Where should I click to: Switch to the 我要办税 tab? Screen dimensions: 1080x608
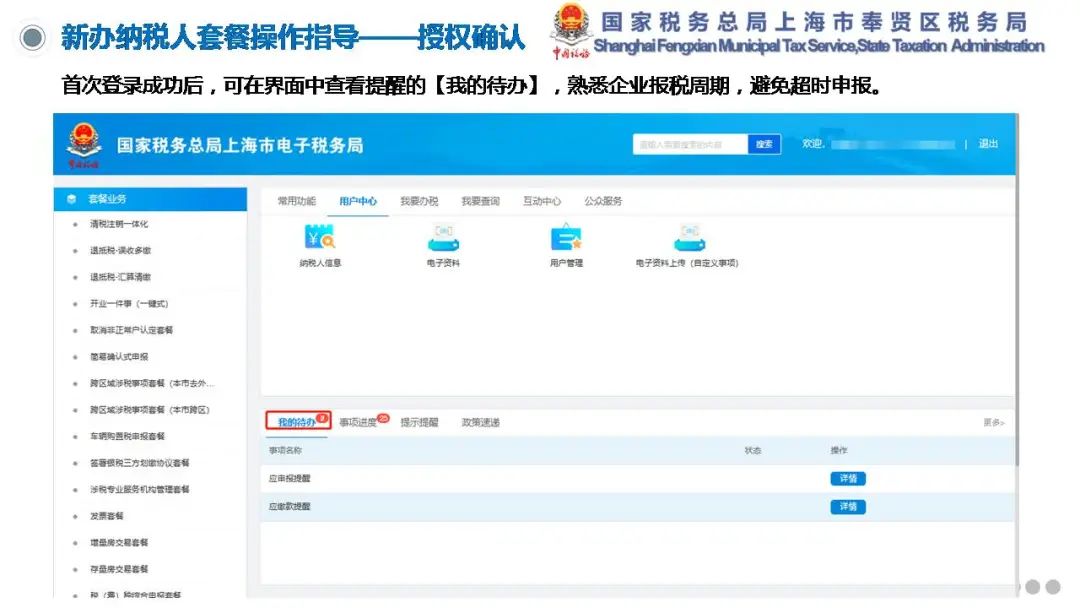pos(419,201)
